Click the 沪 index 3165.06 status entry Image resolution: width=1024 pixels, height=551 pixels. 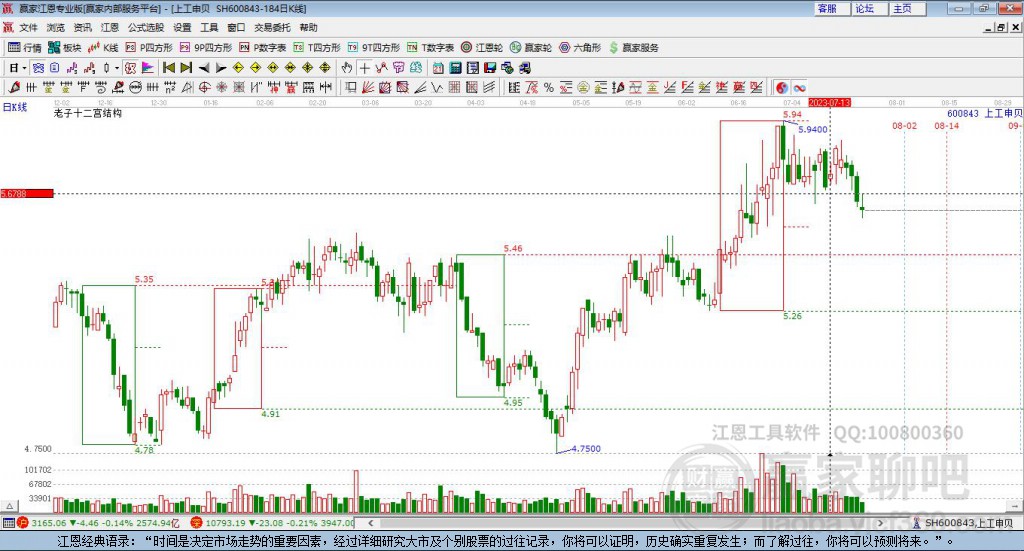98,523
